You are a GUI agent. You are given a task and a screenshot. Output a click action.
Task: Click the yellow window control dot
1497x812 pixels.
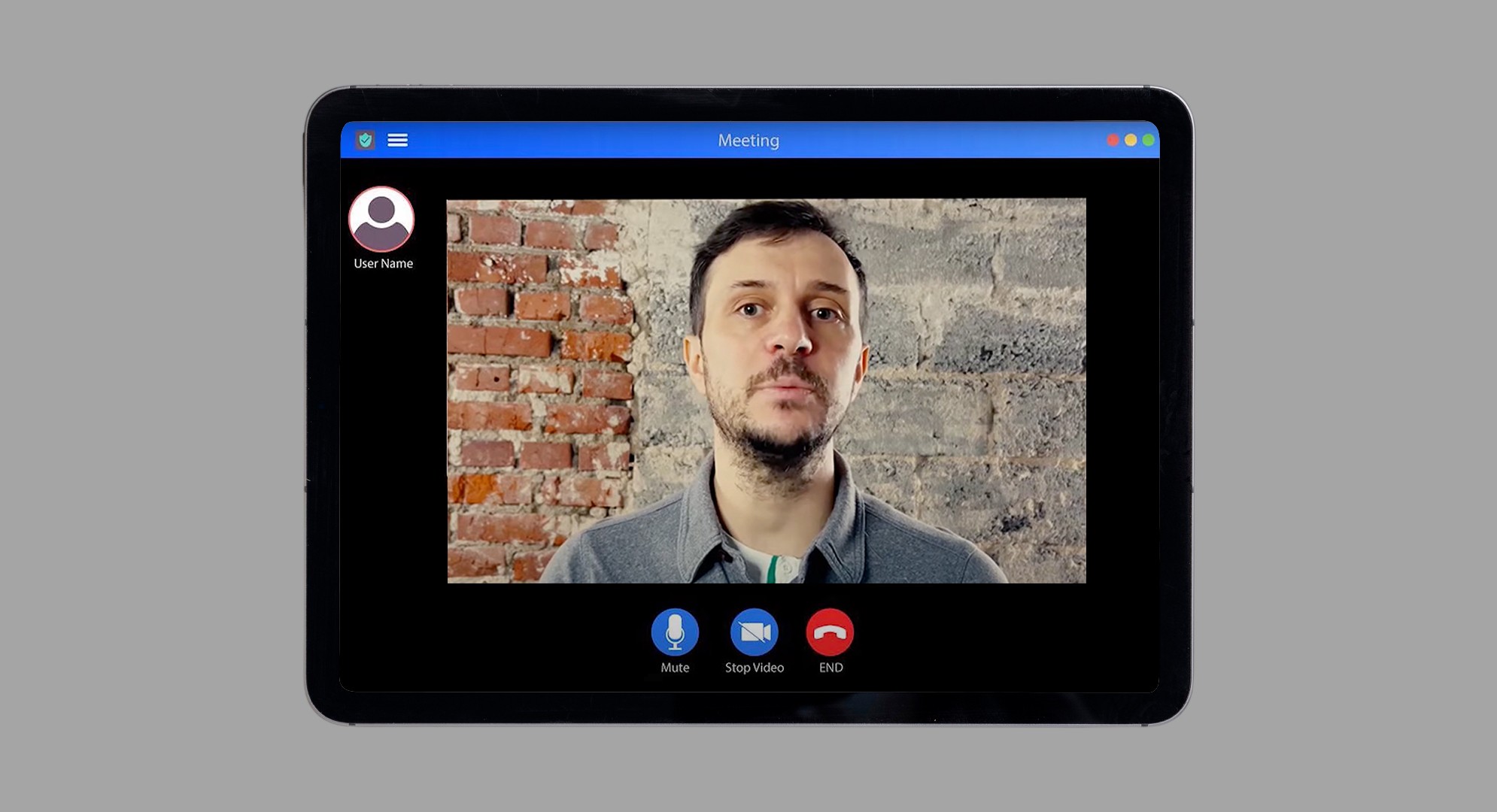pyautogui.click(x=1131, y=140)
